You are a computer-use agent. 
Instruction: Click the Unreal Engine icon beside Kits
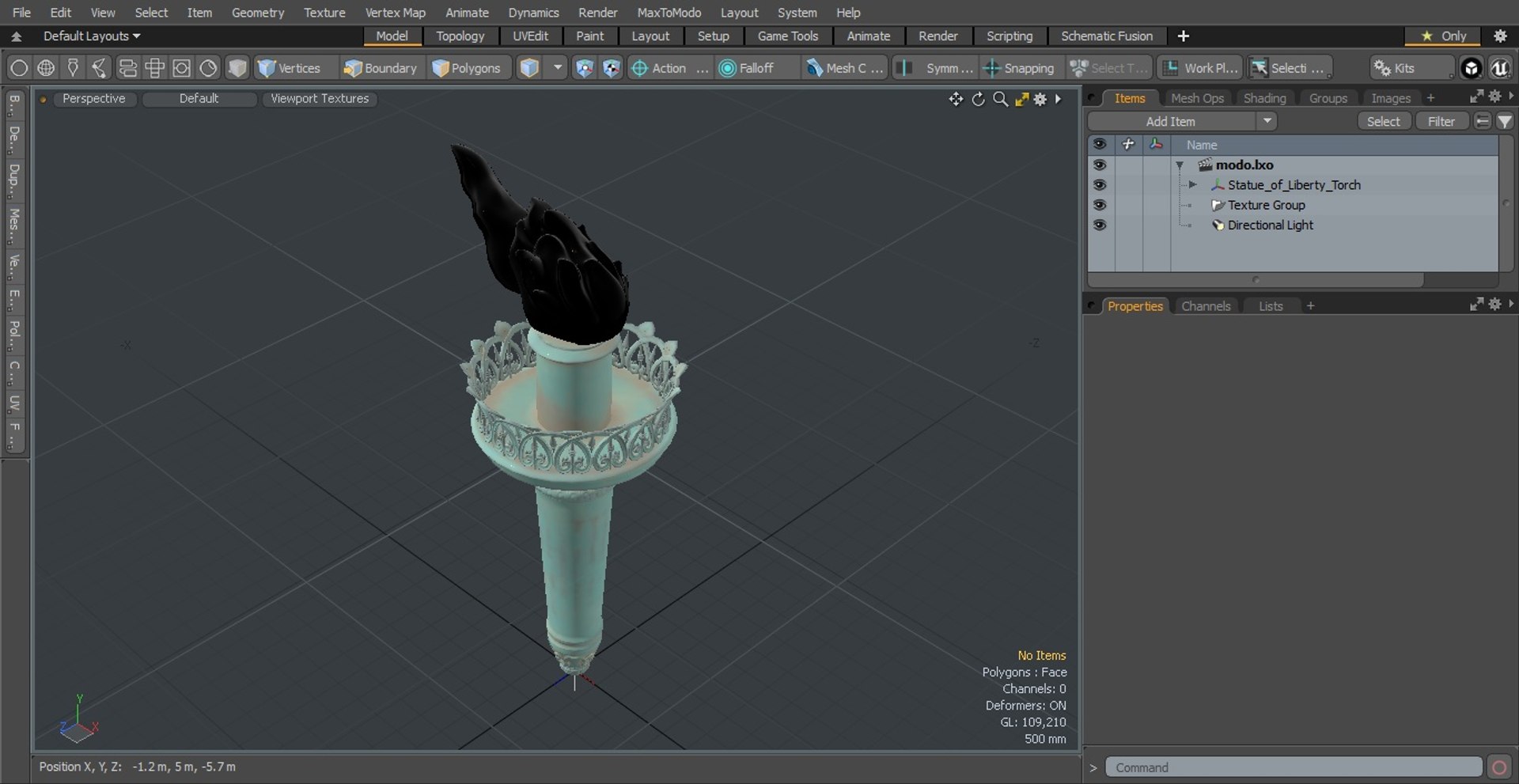[x=1499, y=68]
